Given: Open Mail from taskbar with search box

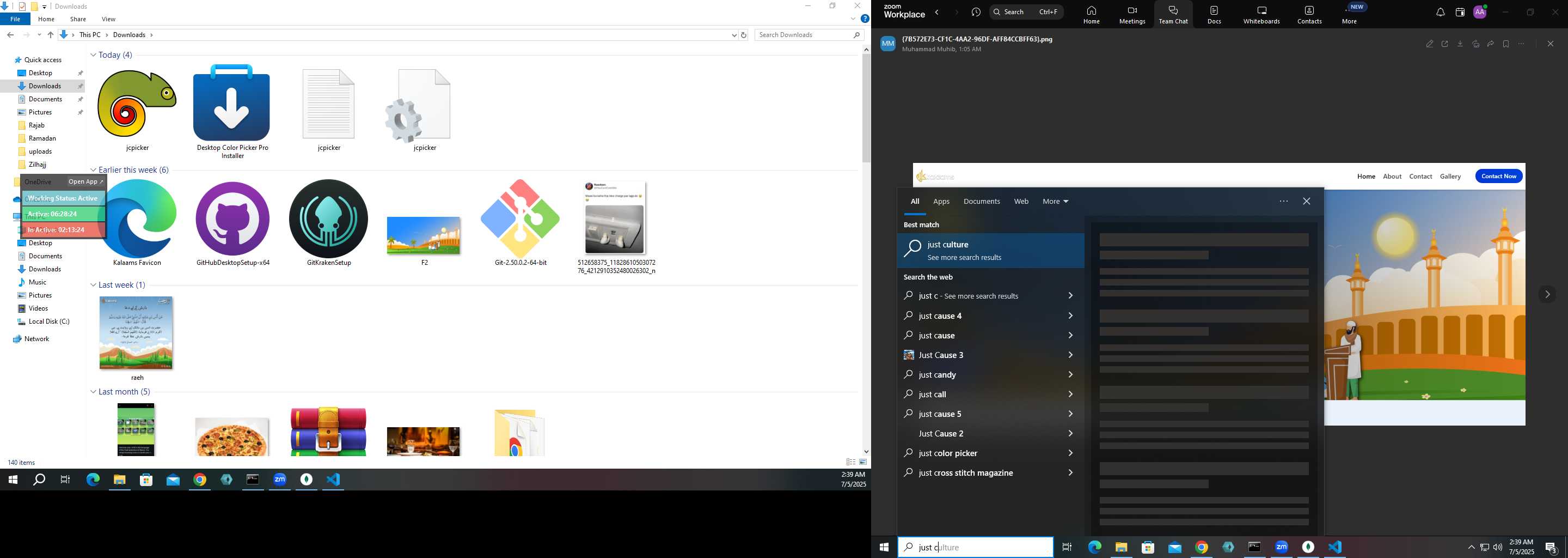Looking at the screenshot, I should coord(1175,547).
